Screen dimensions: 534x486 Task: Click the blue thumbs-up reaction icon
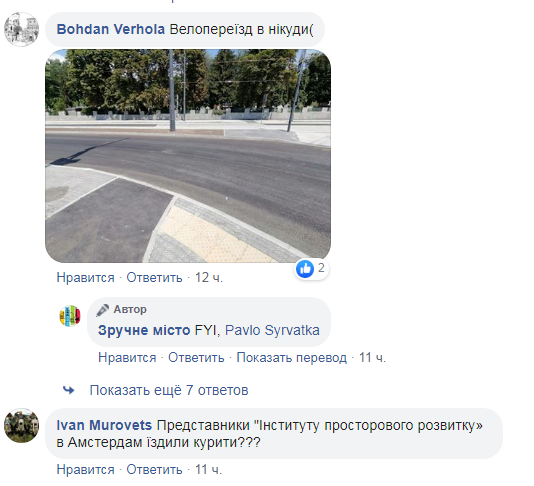305,269
